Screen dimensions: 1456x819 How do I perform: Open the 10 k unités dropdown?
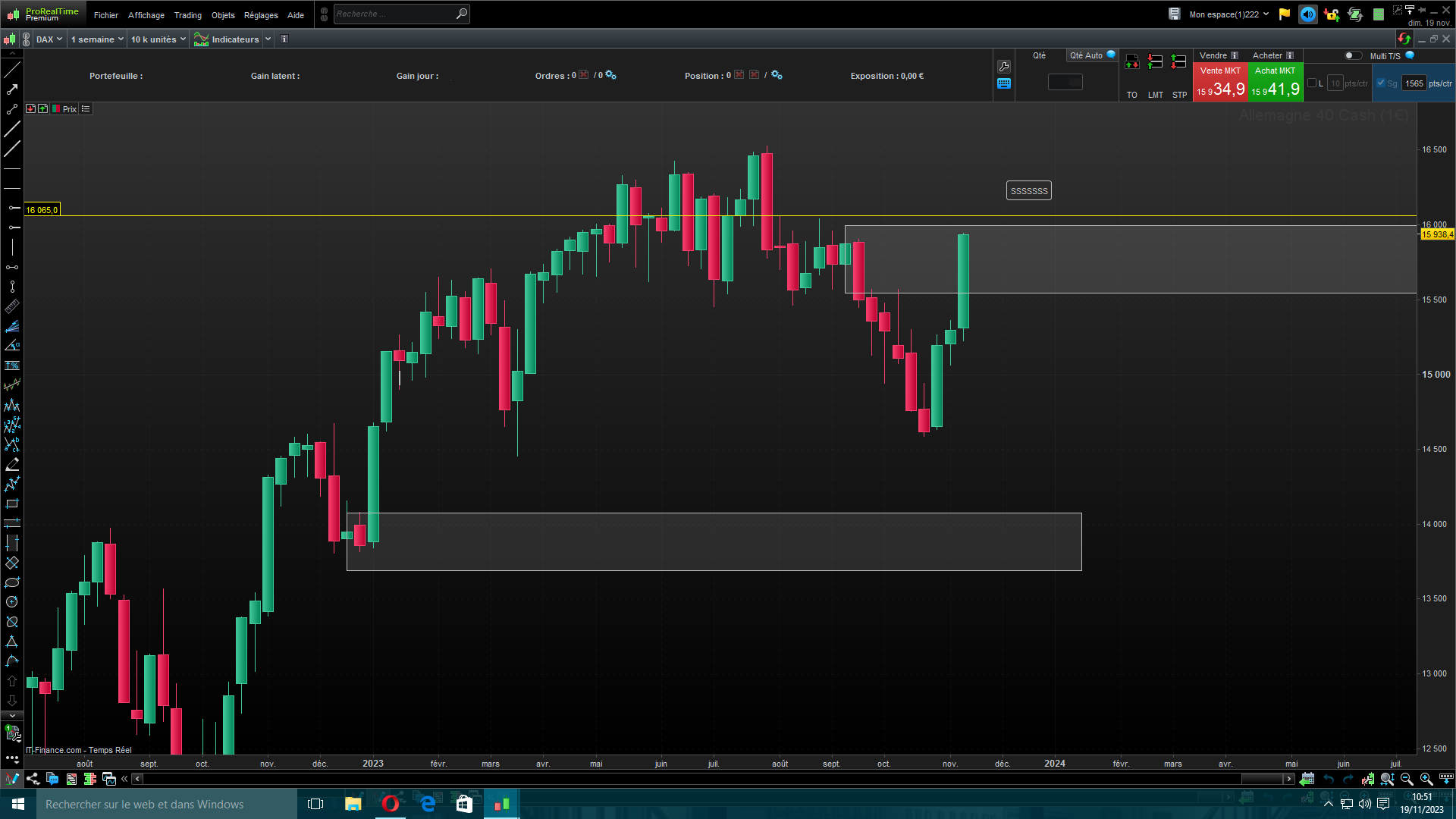tap(158, 39)
